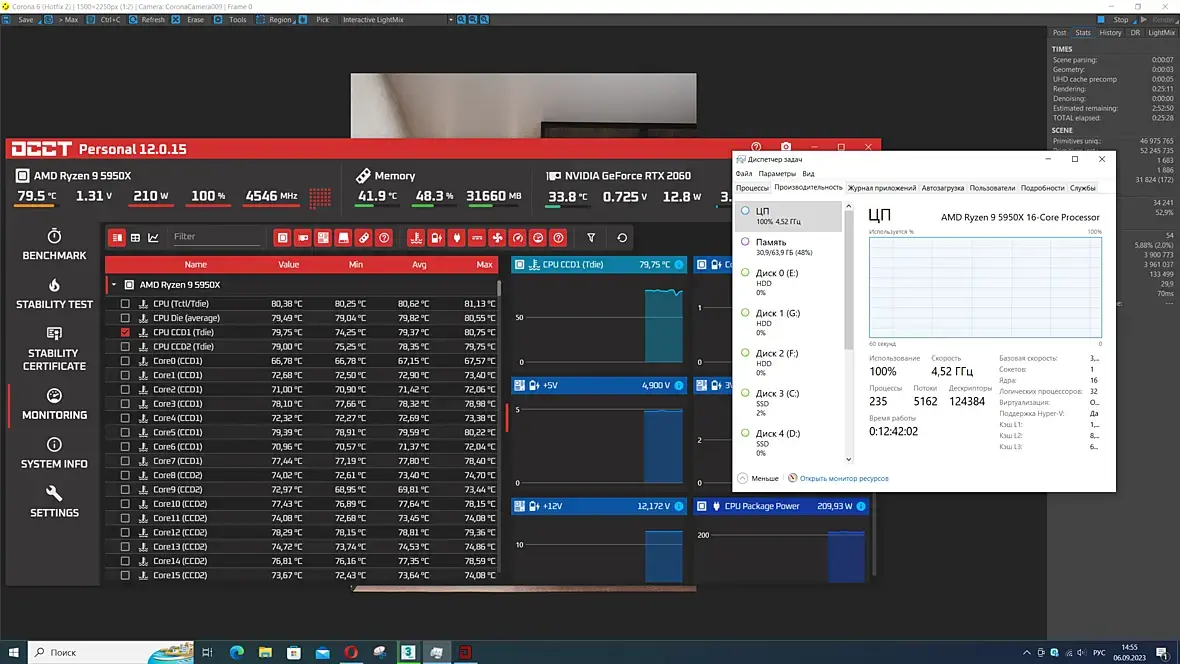Uncheck the CPU CCD1 (Tdie) sensor box
Image resolution: width=1180 pixels, height=664 pixels.
click(x=125, y=332)
